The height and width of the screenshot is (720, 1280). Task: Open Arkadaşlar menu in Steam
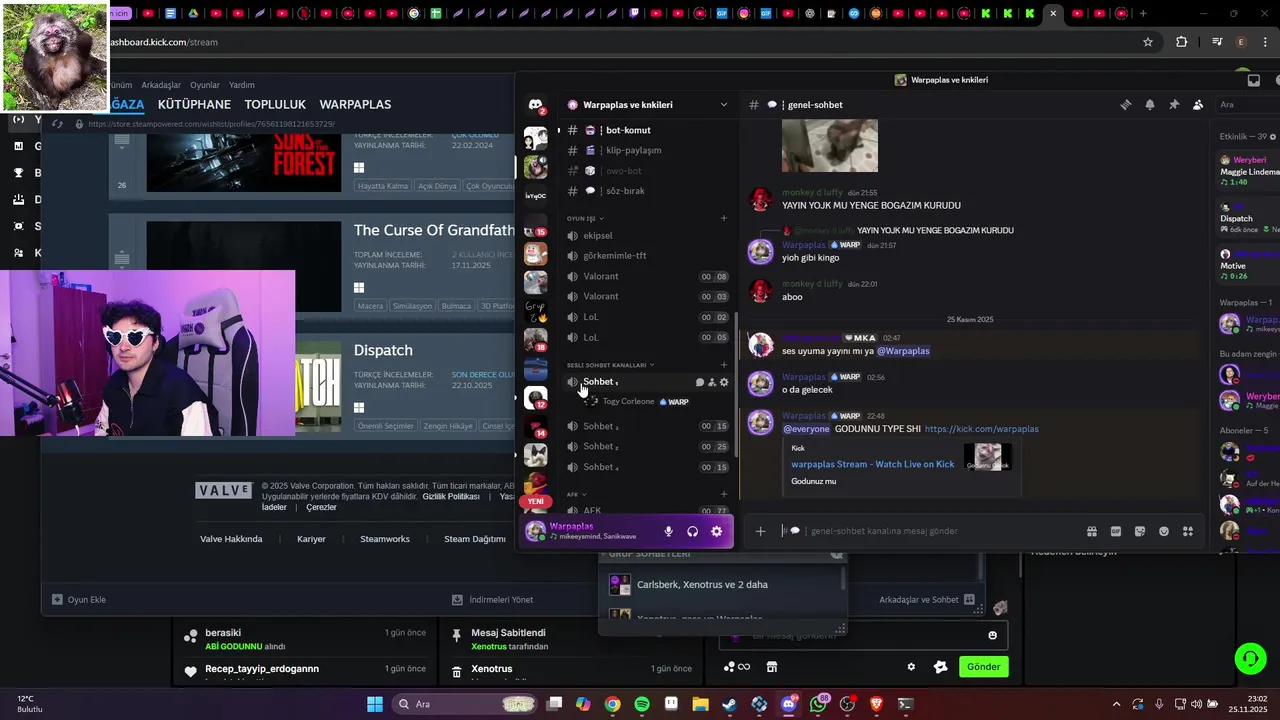[161, 85]
